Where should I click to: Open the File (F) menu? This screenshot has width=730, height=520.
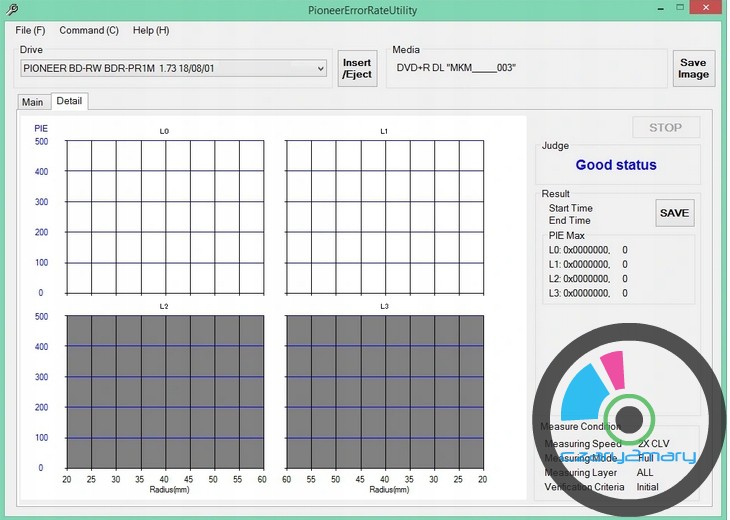(x=30, y=30)
